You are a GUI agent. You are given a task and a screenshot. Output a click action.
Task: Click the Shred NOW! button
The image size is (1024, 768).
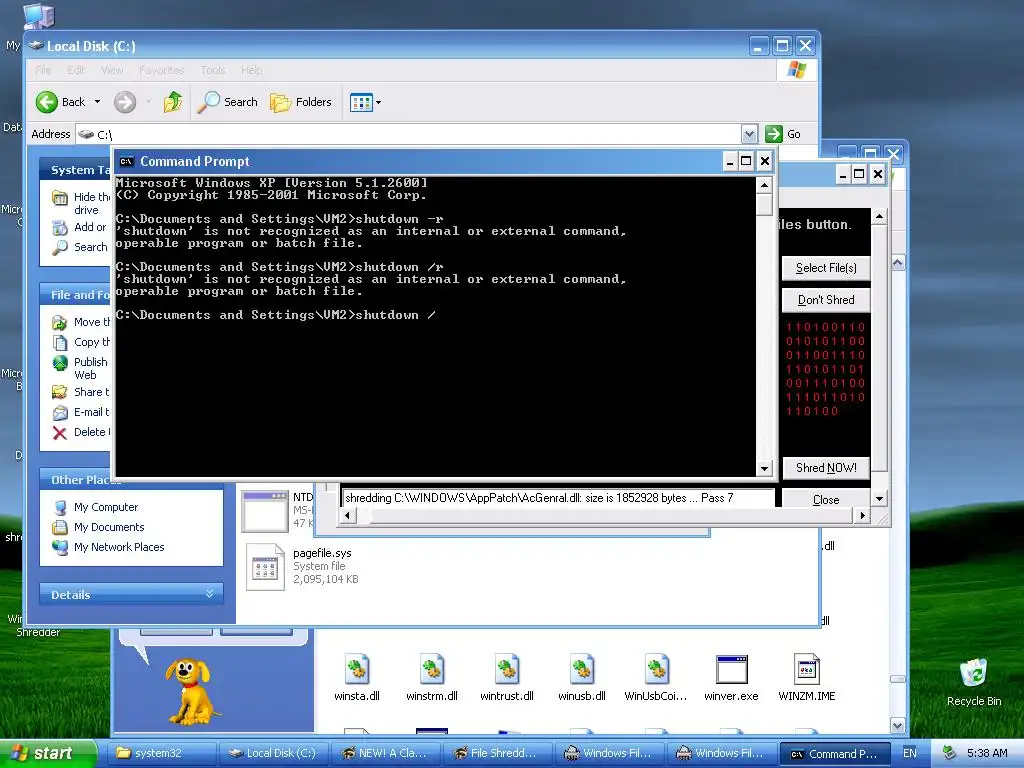pyautogui.click(x=826, y=468)
